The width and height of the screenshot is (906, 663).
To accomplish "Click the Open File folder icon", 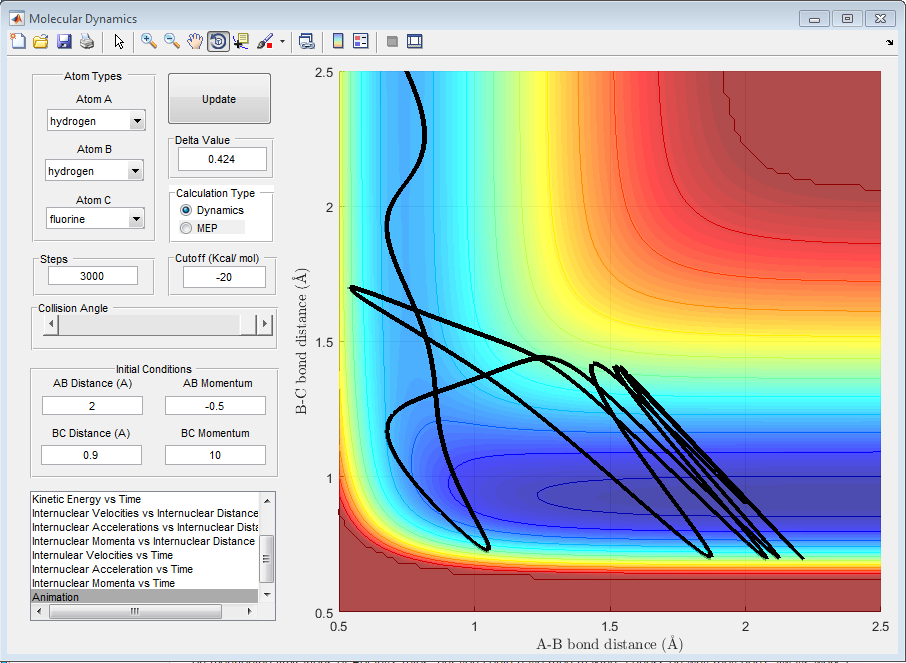I will click(x=41, y=42).
